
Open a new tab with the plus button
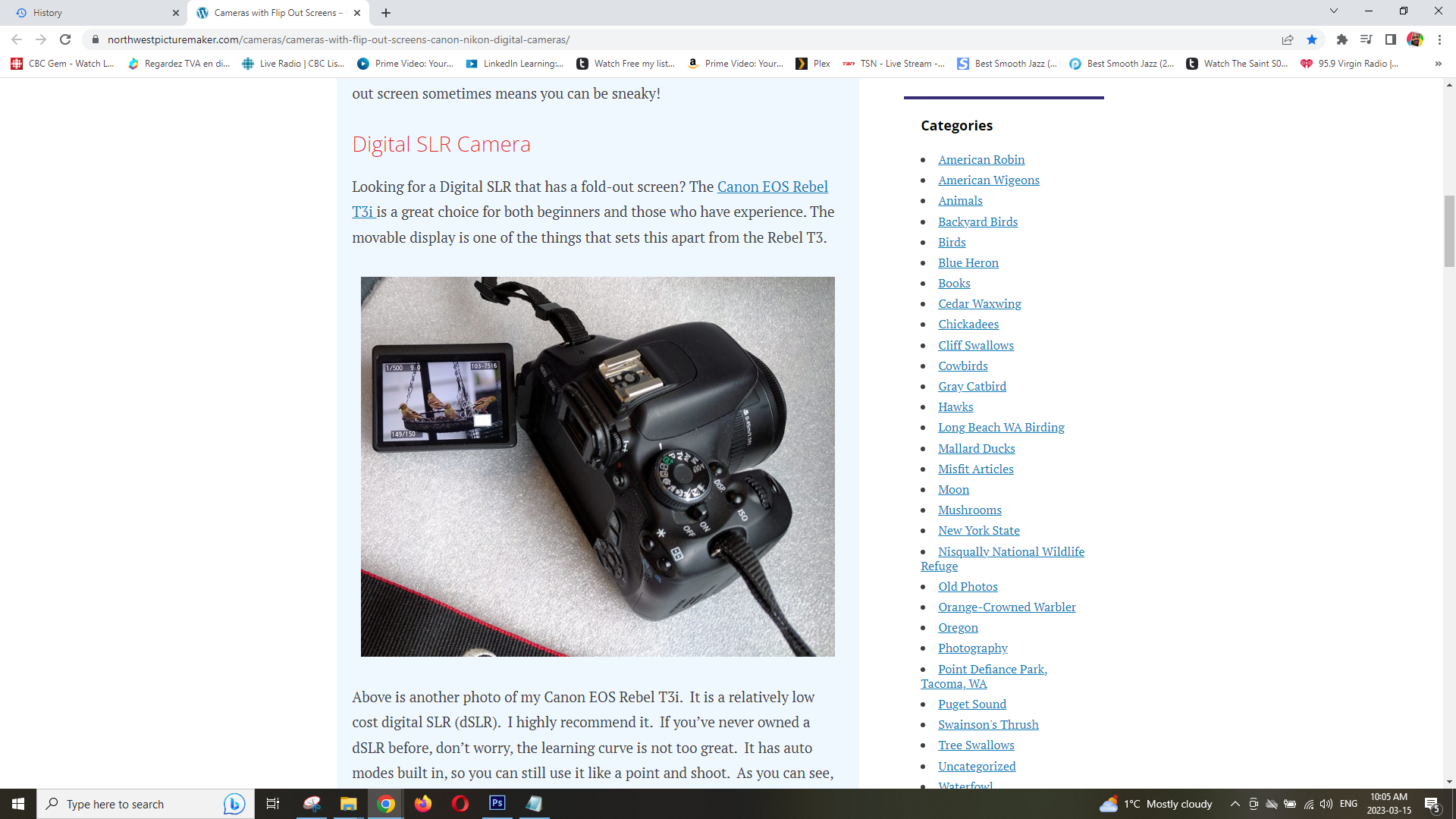coord(386,13)
